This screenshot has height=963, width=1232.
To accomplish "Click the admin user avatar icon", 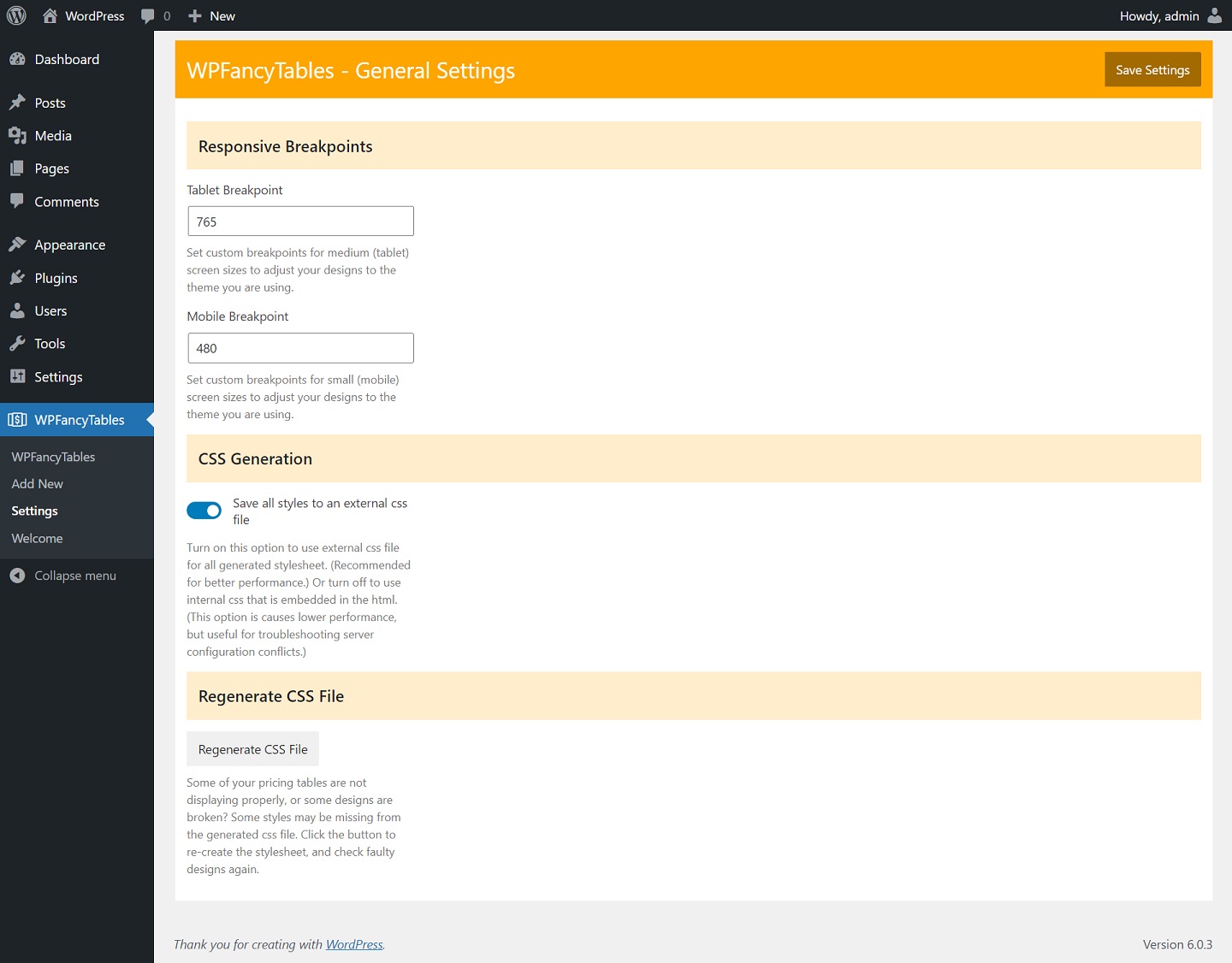I will pos(1214,15).
